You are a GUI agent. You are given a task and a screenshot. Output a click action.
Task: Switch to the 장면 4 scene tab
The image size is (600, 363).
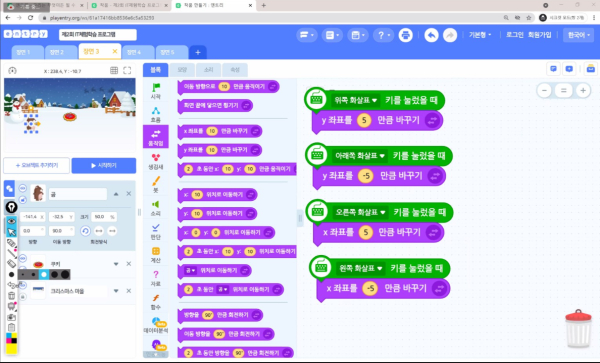click(138, 52)
